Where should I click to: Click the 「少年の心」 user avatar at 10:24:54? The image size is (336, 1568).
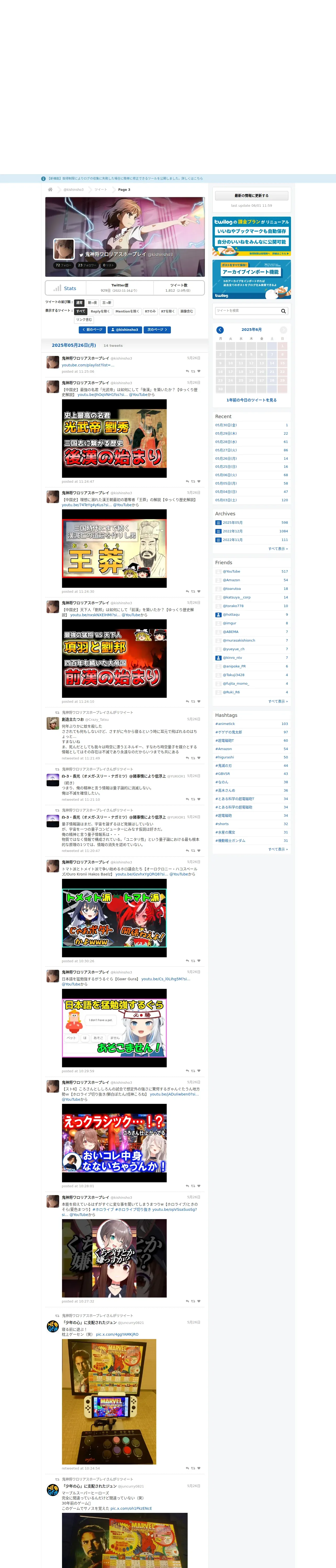tap(53, 1326)
